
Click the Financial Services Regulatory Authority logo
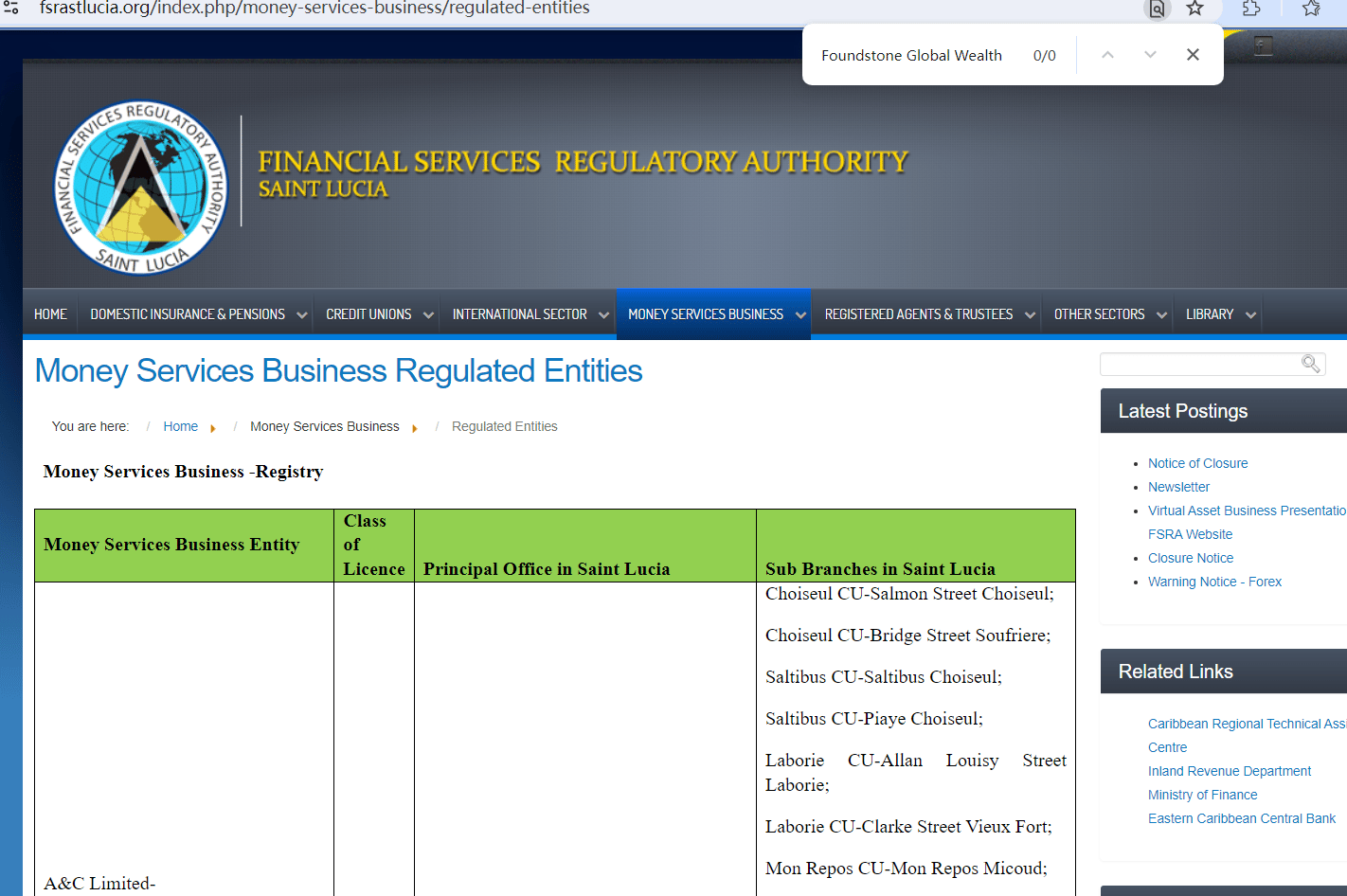coord(141,187)
